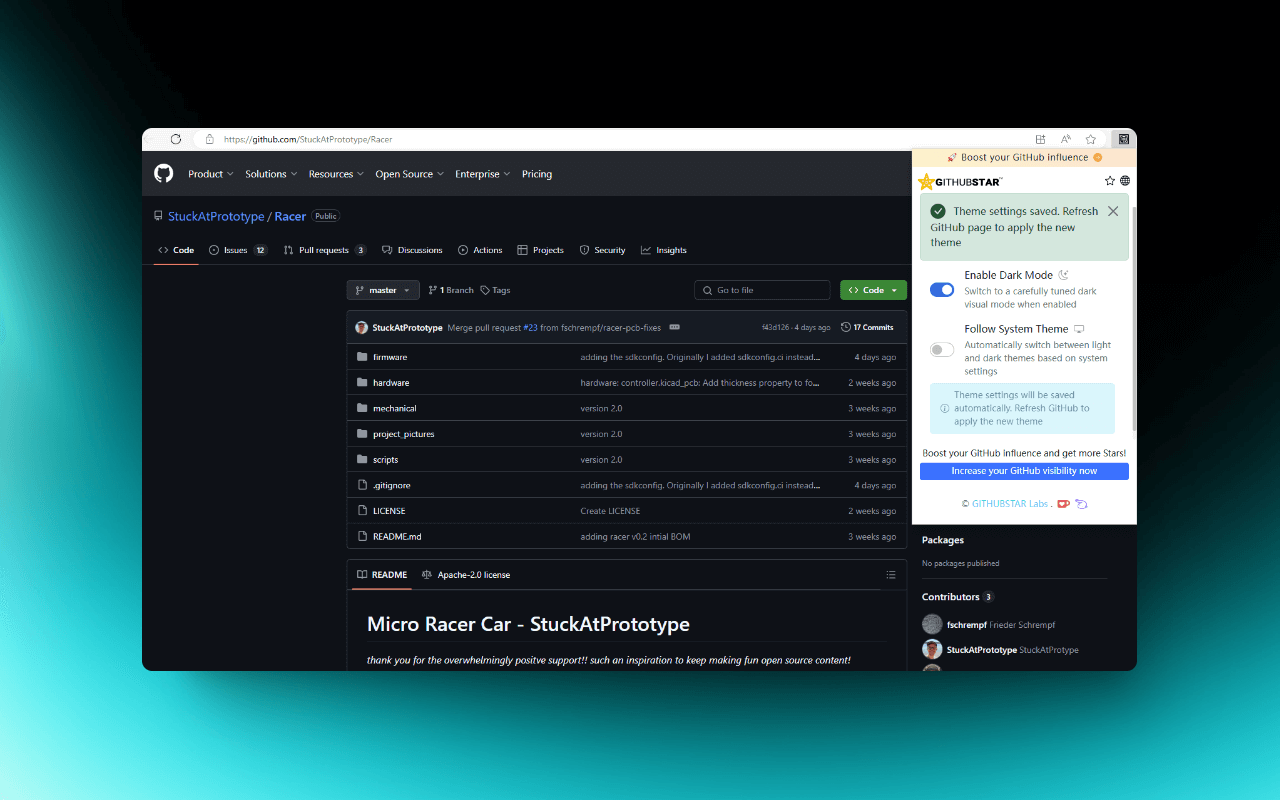Open the Racer repository link
1280x800 pixels.
pos(290,216)
